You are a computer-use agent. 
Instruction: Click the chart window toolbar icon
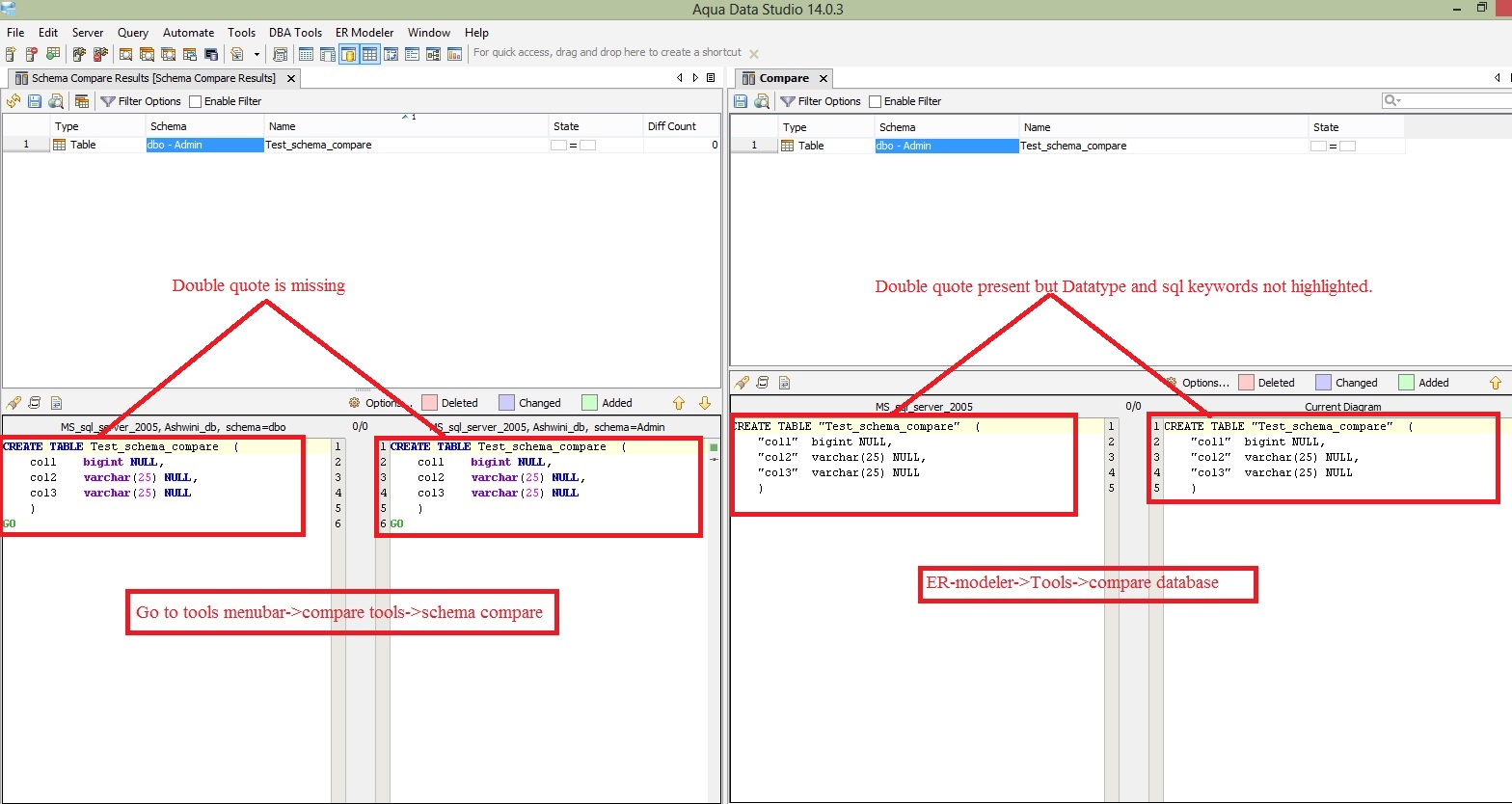[x=454, y=54]
